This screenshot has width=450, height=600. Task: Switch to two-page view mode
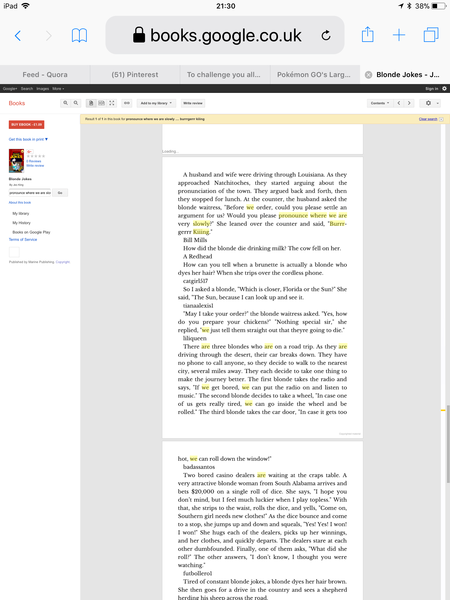[x=101, y=103]
